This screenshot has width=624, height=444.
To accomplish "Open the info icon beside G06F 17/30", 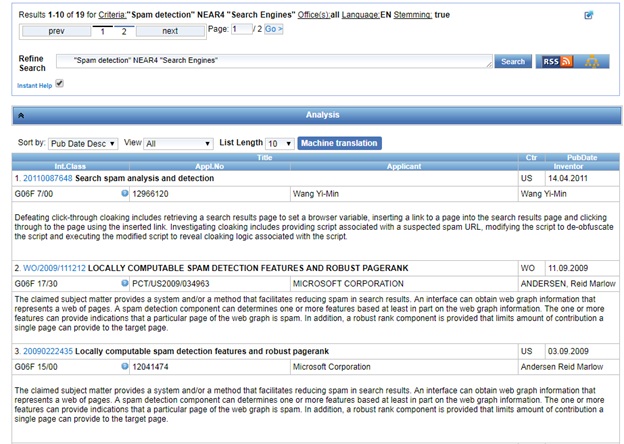I will tap(125, 283).
